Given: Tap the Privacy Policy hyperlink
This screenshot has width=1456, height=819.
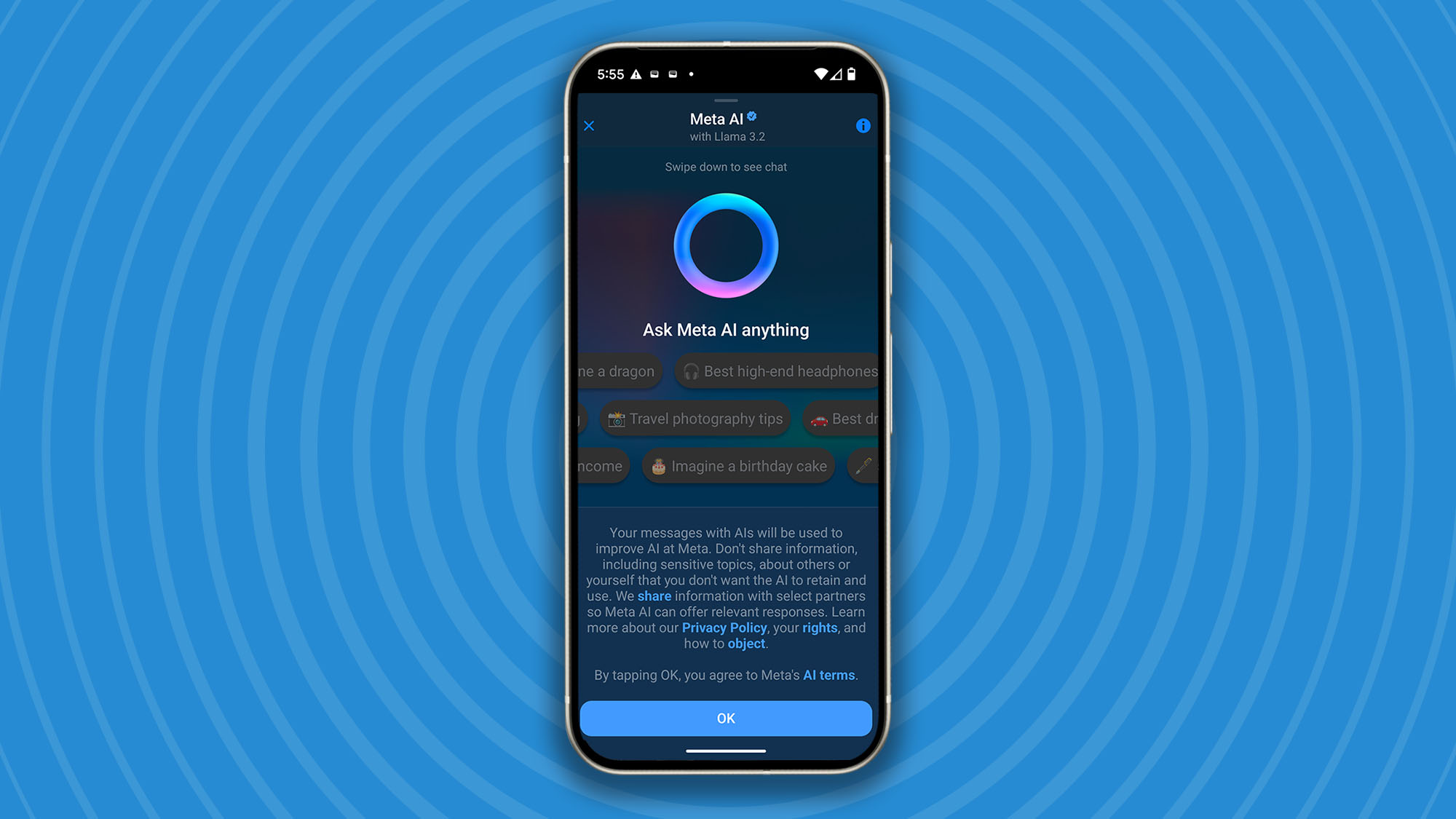Looking at the screenshot, I should click(724, 628).
